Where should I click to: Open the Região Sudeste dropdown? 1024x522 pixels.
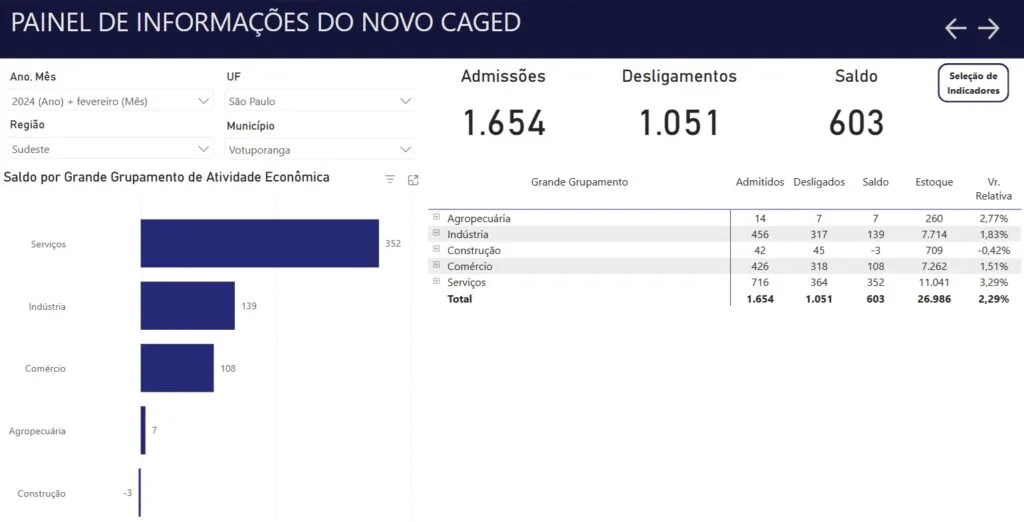[111, 149]
